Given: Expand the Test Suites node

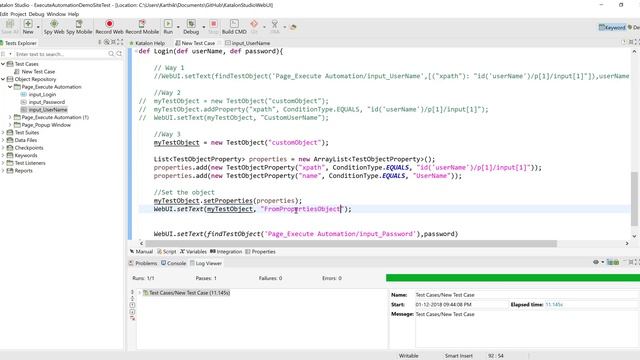Looking at the screenshot, I should (3, 133).
